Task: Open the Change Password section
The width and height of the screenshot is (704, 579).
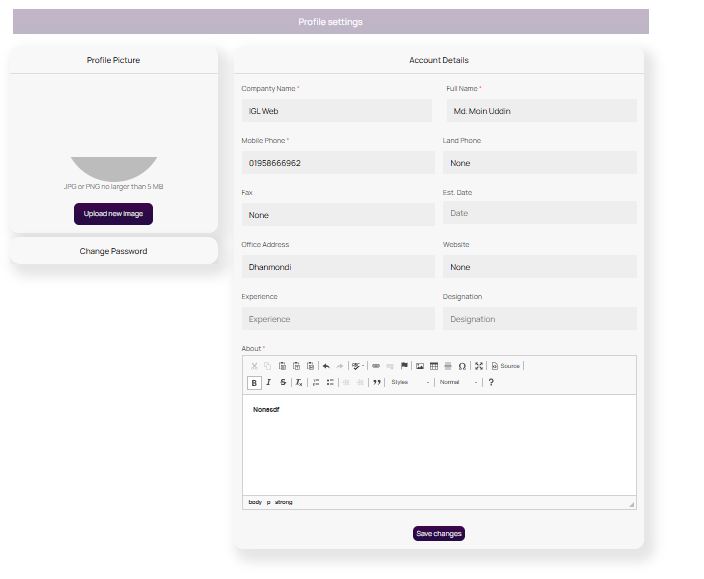Action: (x=113, y=251)
